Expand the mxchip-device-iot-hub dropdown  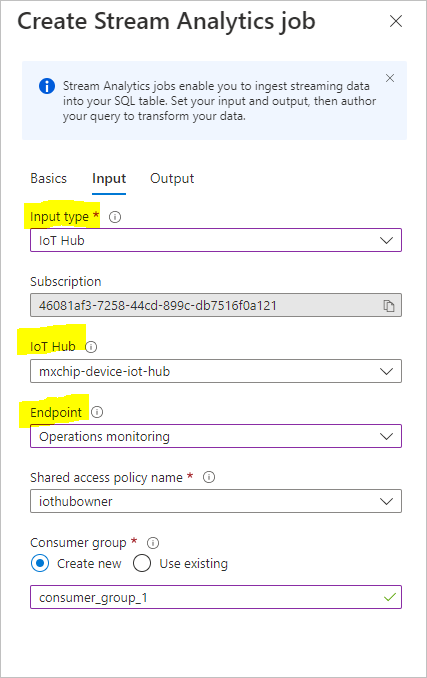click(216, 371)
